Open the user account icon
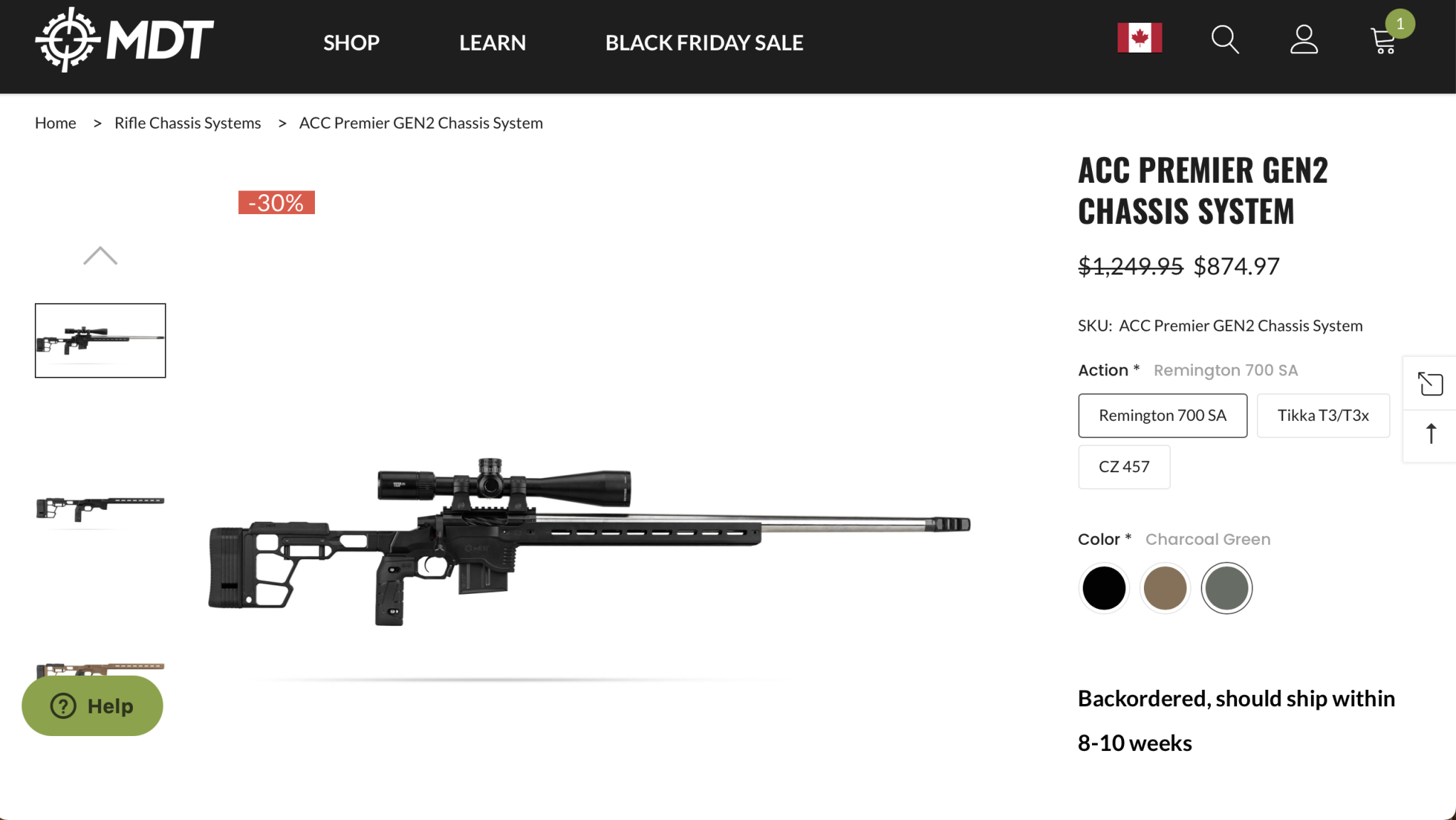 (x=1304, y=40)
